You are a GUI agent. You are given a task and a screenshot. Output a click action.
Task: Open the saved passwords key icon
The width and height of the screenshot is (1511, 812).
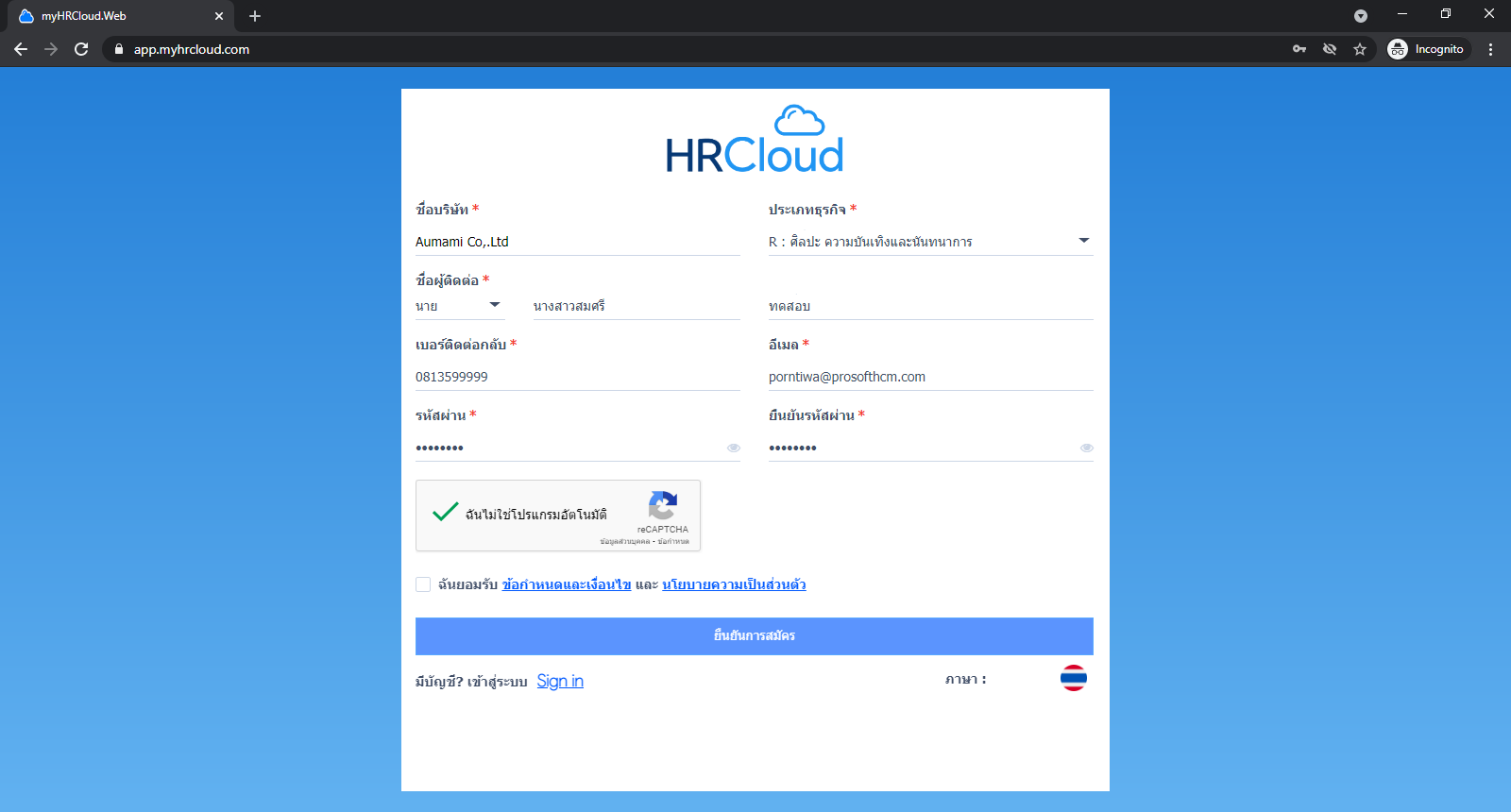click(1299, 49)
